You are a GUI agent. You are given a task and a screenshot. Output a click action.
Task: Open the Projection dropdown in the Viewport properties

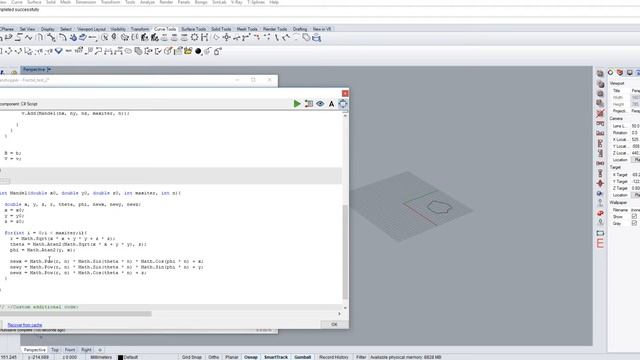[636, 111]
